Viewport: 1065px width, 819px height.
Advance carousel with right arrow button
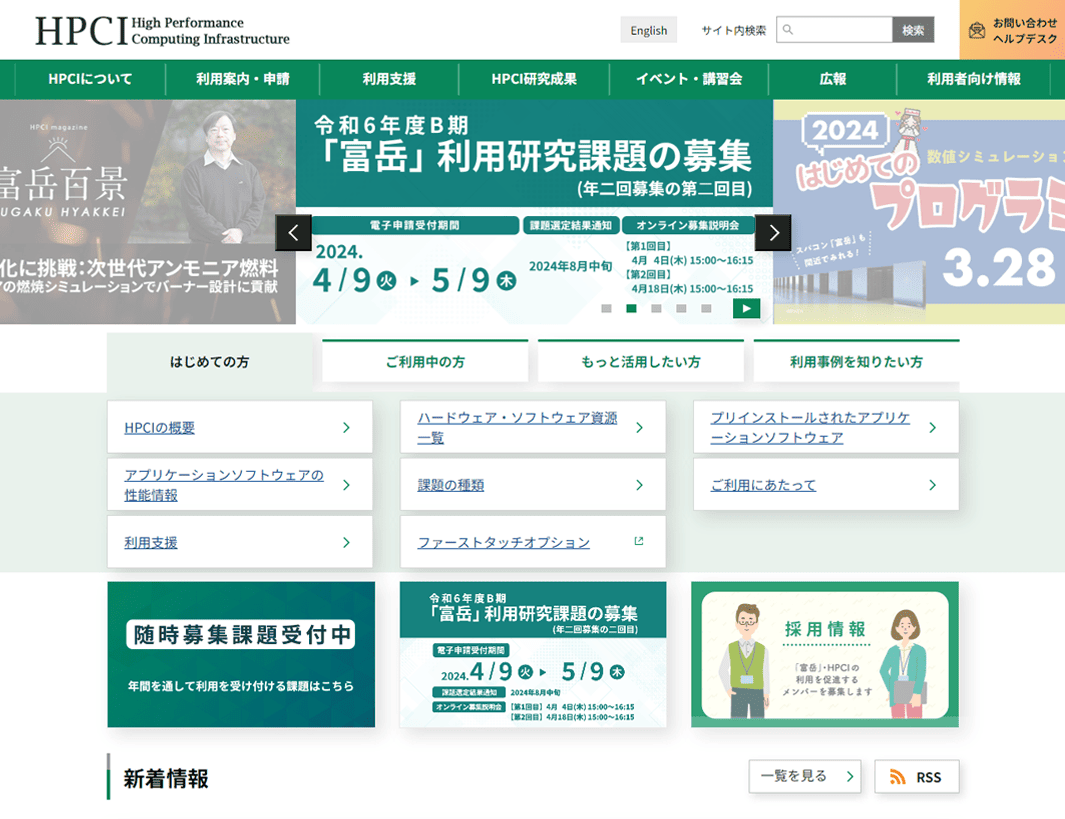(x=774, y=233)
